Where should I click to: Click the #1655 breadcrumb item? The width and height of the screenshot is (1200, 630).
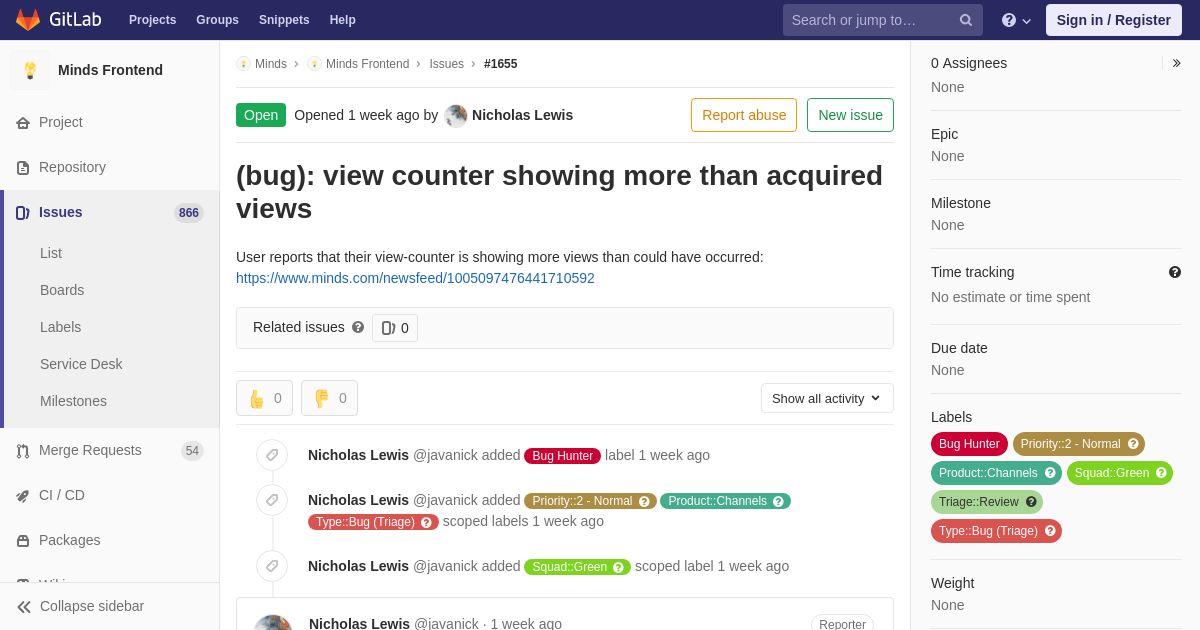tap(500, 64)
